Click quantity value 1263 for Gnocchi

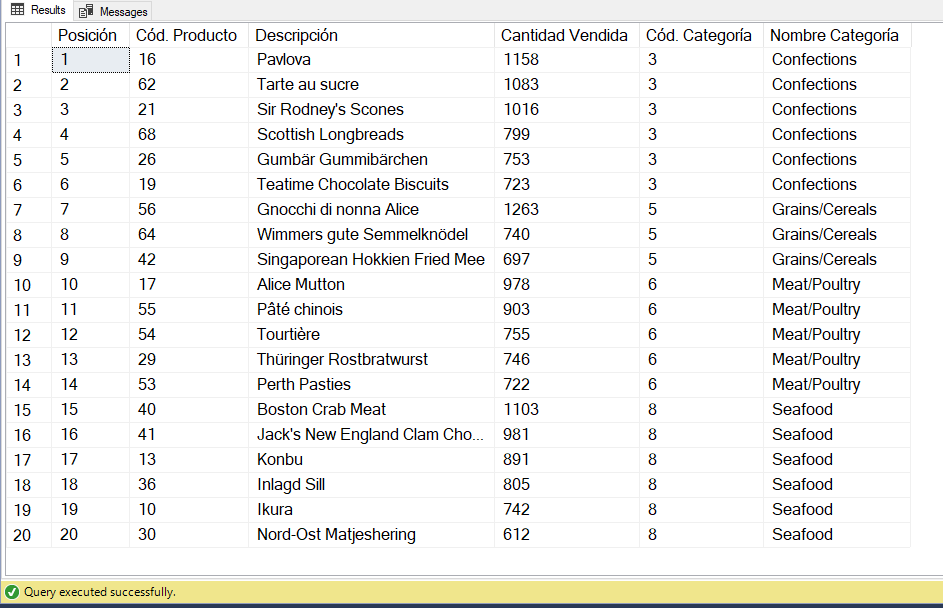(x=567, y=209)
